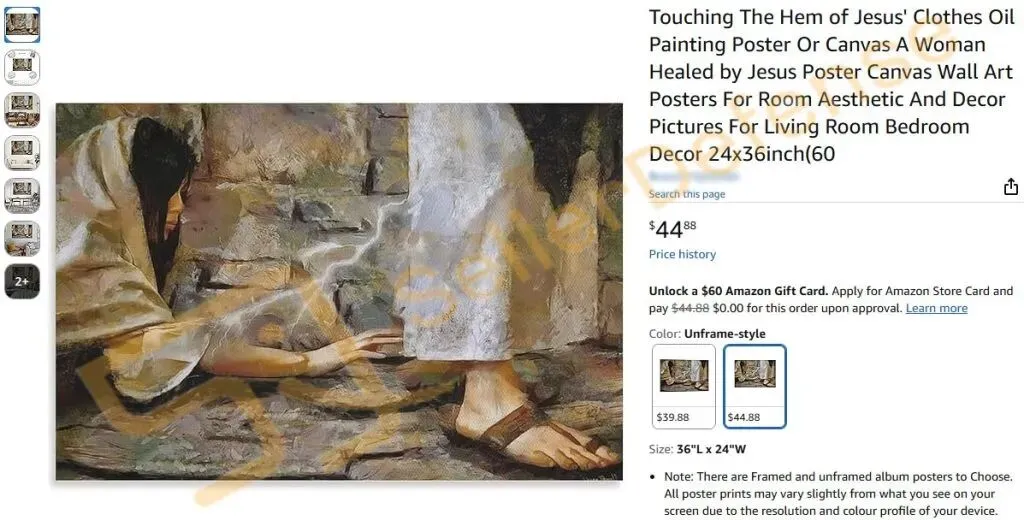Select the second product thumbnail in the sidebar
The width and height of the screenshot is (1024, 520).
click(22, 67)
